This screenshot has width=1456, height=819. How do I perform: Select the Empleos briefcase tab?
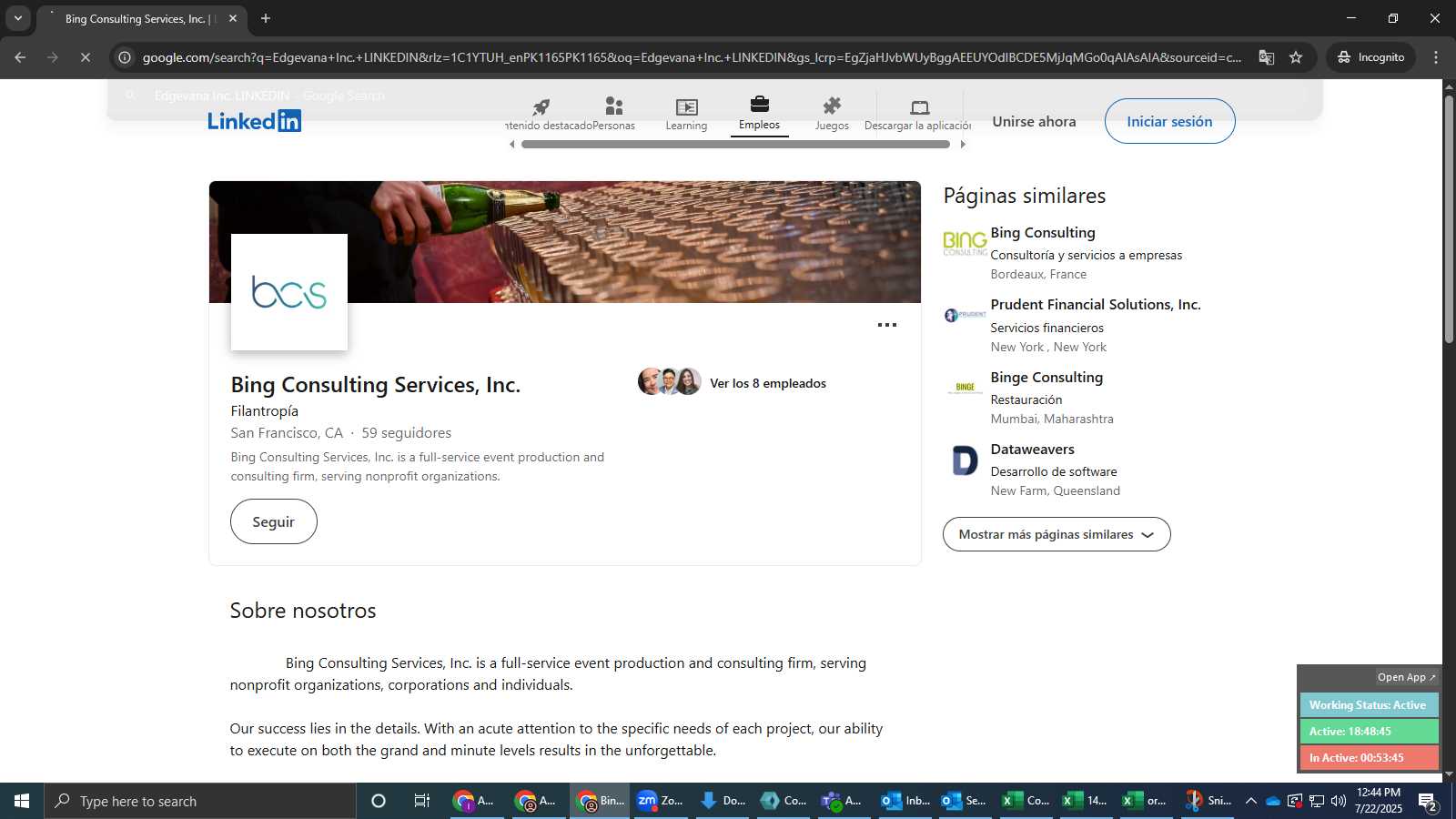pos(759,114)
